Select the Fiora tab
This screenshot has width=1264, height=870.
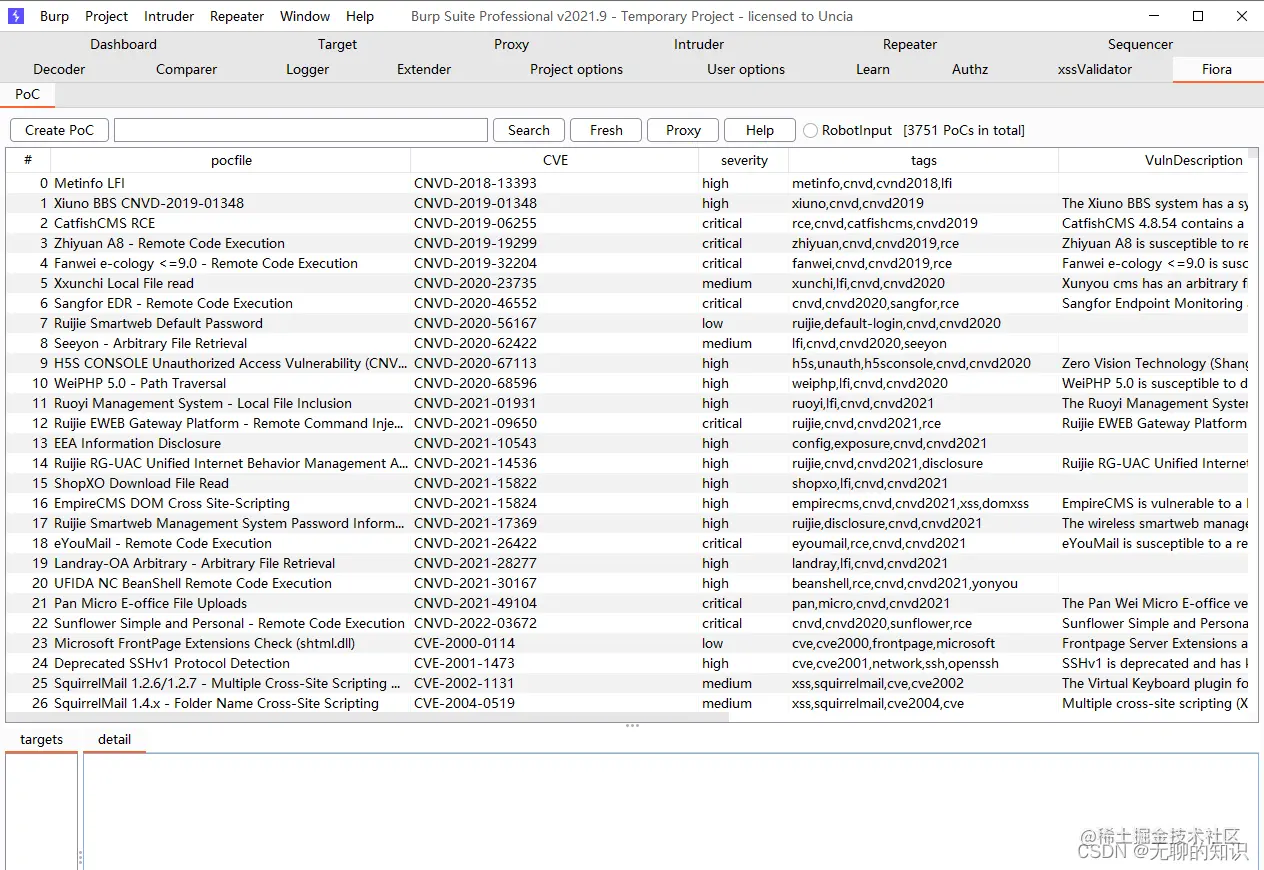[1217, 69]
